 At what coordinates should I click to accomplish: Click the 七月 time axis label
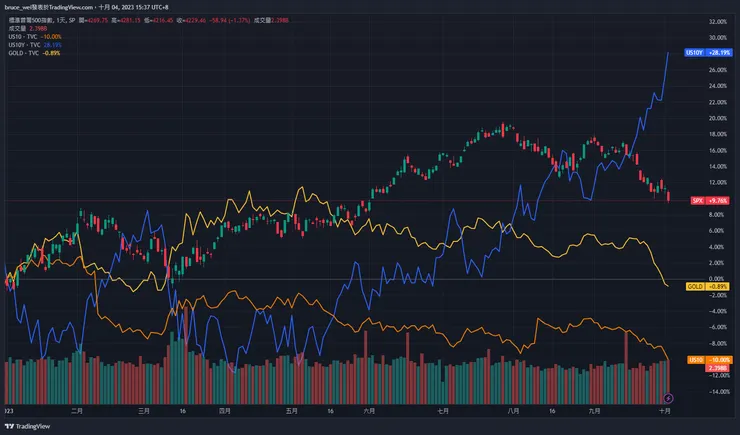(443, 411)
